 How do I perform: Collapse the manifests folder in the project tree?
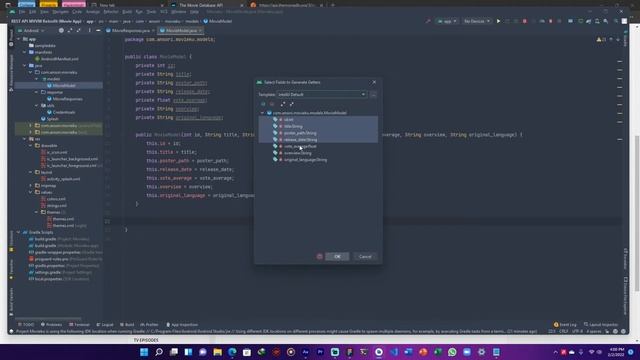[x=25, y=52]
